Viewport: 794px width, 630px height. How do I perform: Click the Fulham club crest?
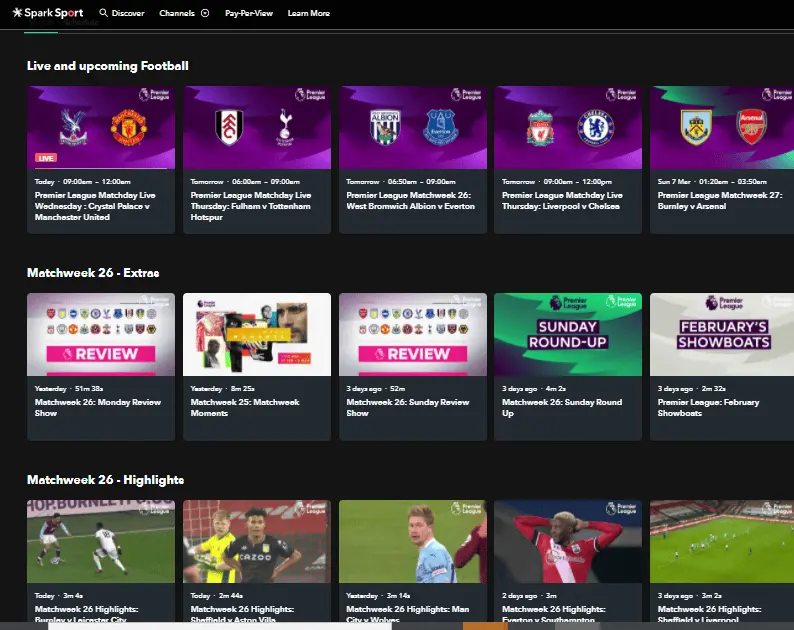pyautogui.click(x=229, y=127)
